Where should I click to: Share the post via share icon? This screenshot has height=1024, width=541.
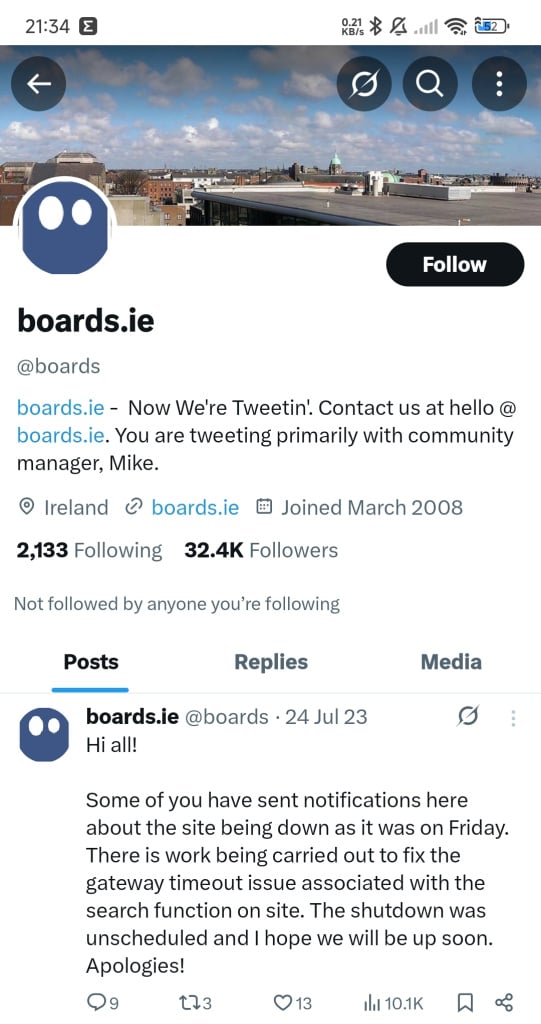click(x=504, y=1002)
